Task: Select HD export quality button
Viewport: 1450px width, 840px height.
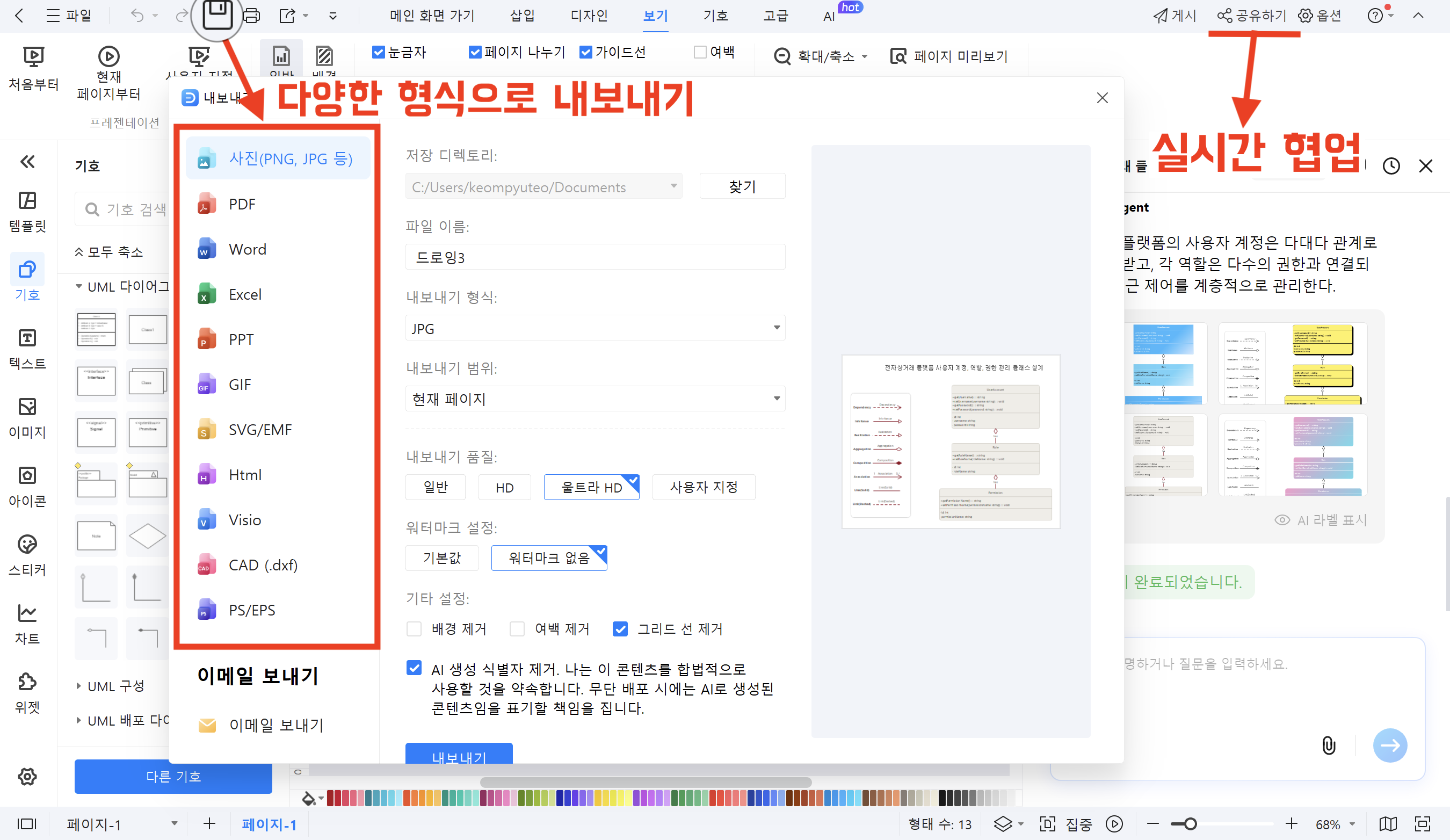Action: (x=504, y=487)
